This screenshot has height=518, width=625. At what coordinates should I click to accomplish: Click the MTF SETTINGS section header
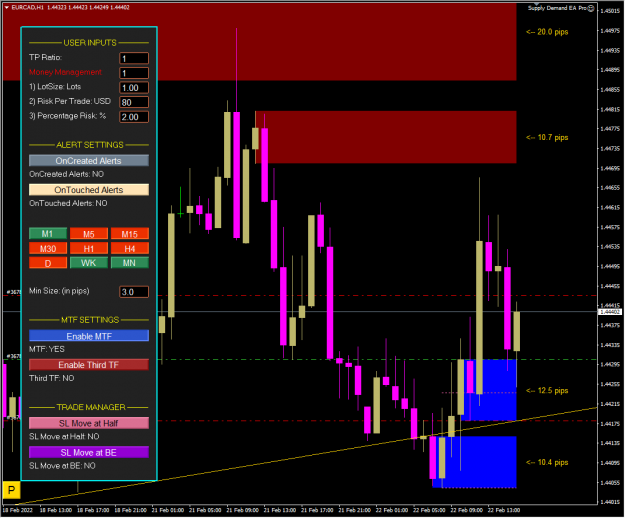tap(90, 320)
